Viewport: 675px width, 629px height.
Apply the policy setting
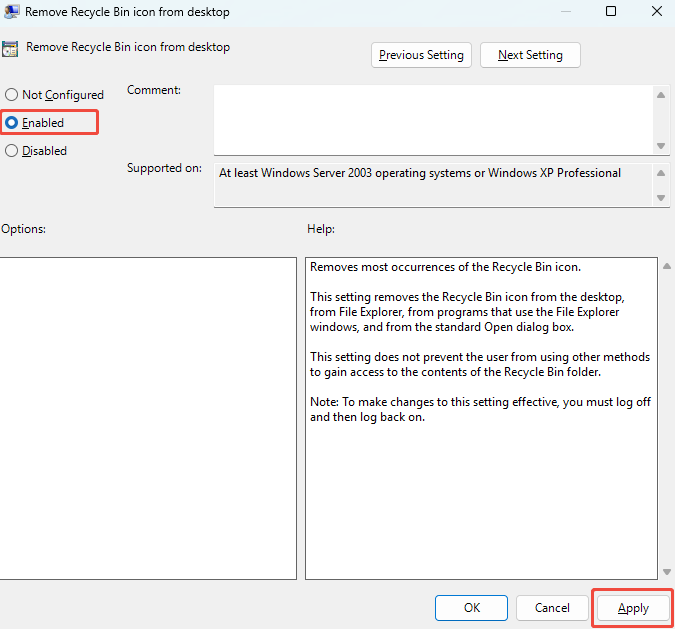[633, 608]
